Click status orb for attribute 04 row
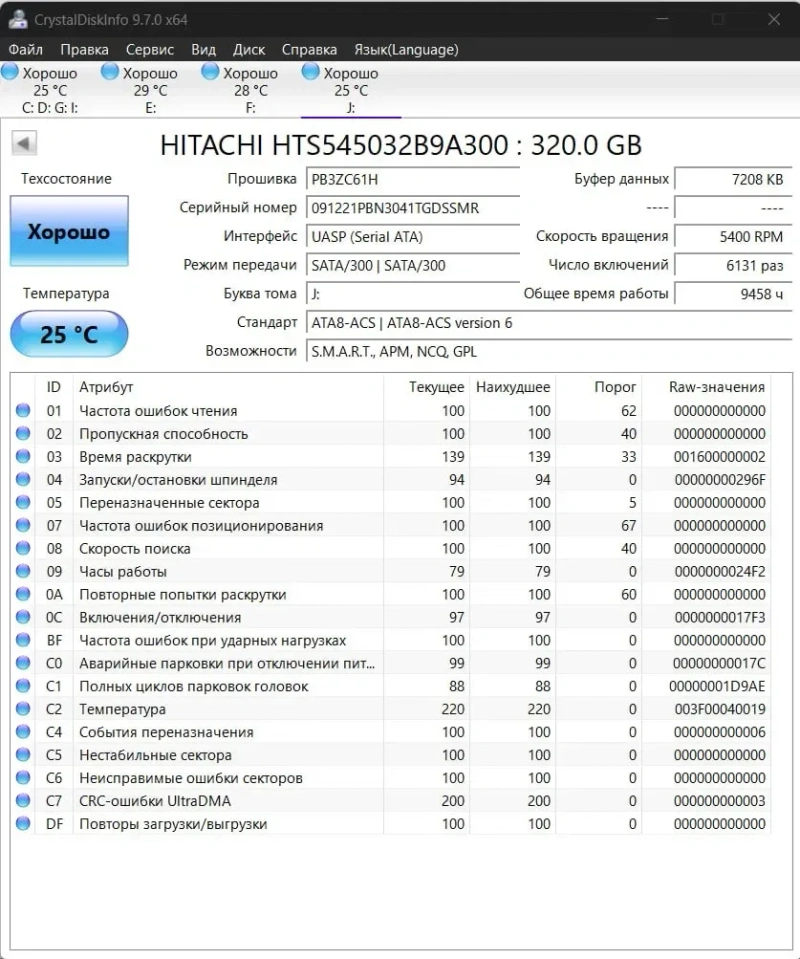Screen dimensions: 800x959 point(23,480)
